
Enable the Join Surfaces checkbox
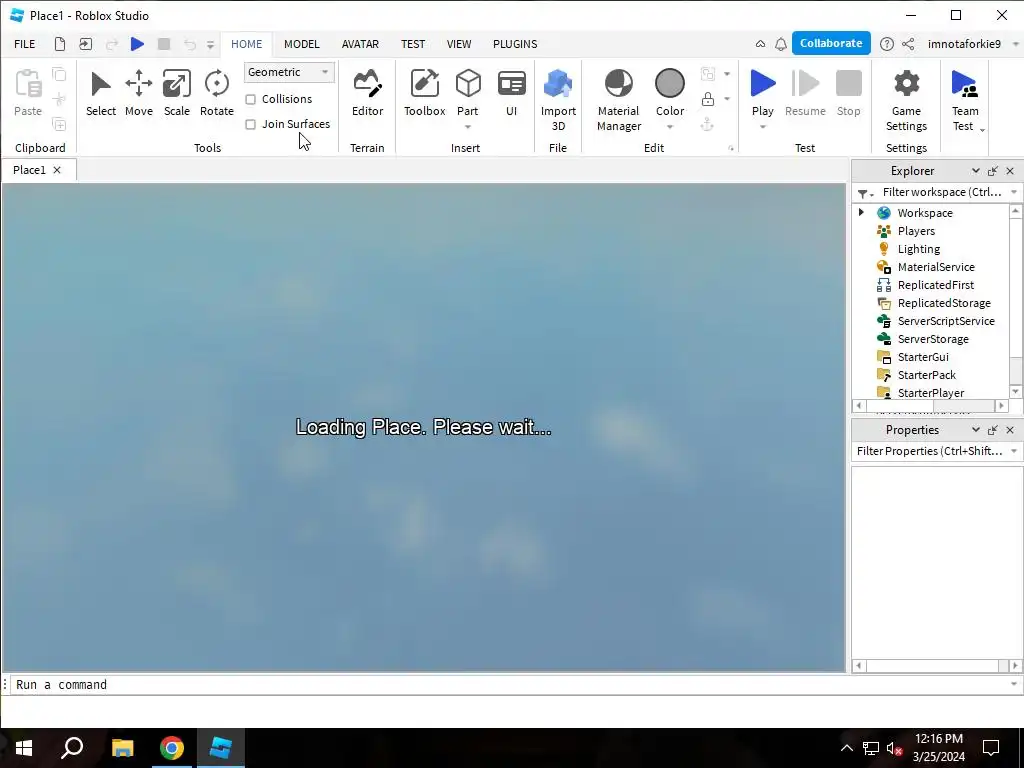[250, 124]
